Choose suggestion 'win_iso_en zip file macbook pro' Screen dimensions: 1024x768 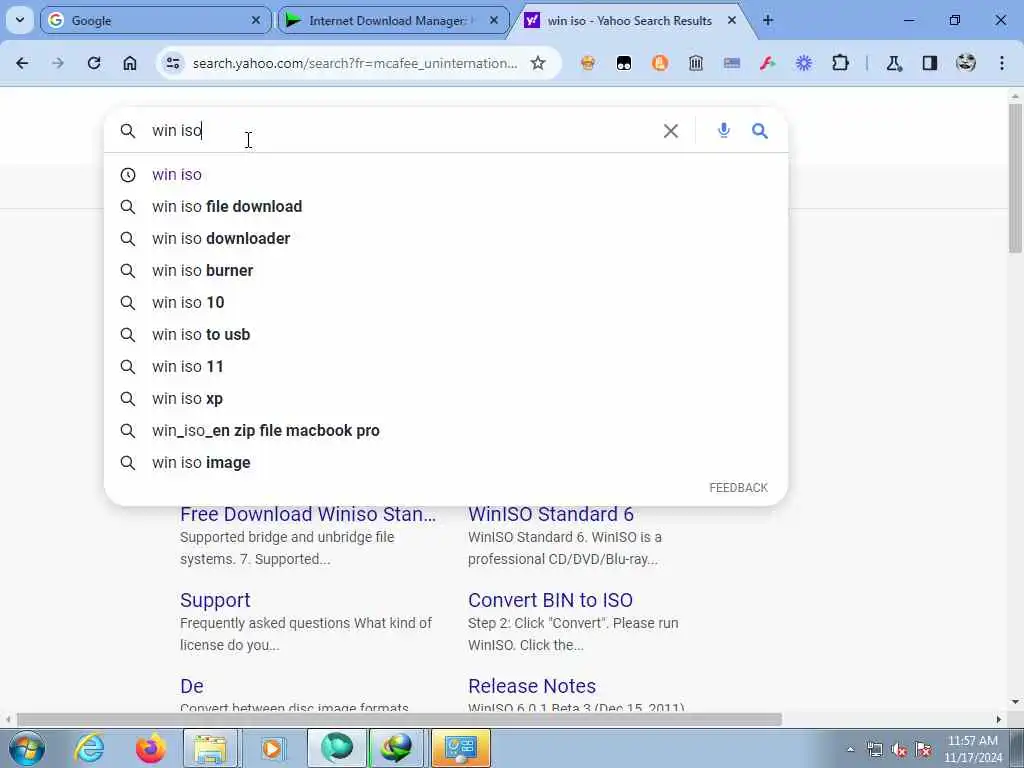446,430
